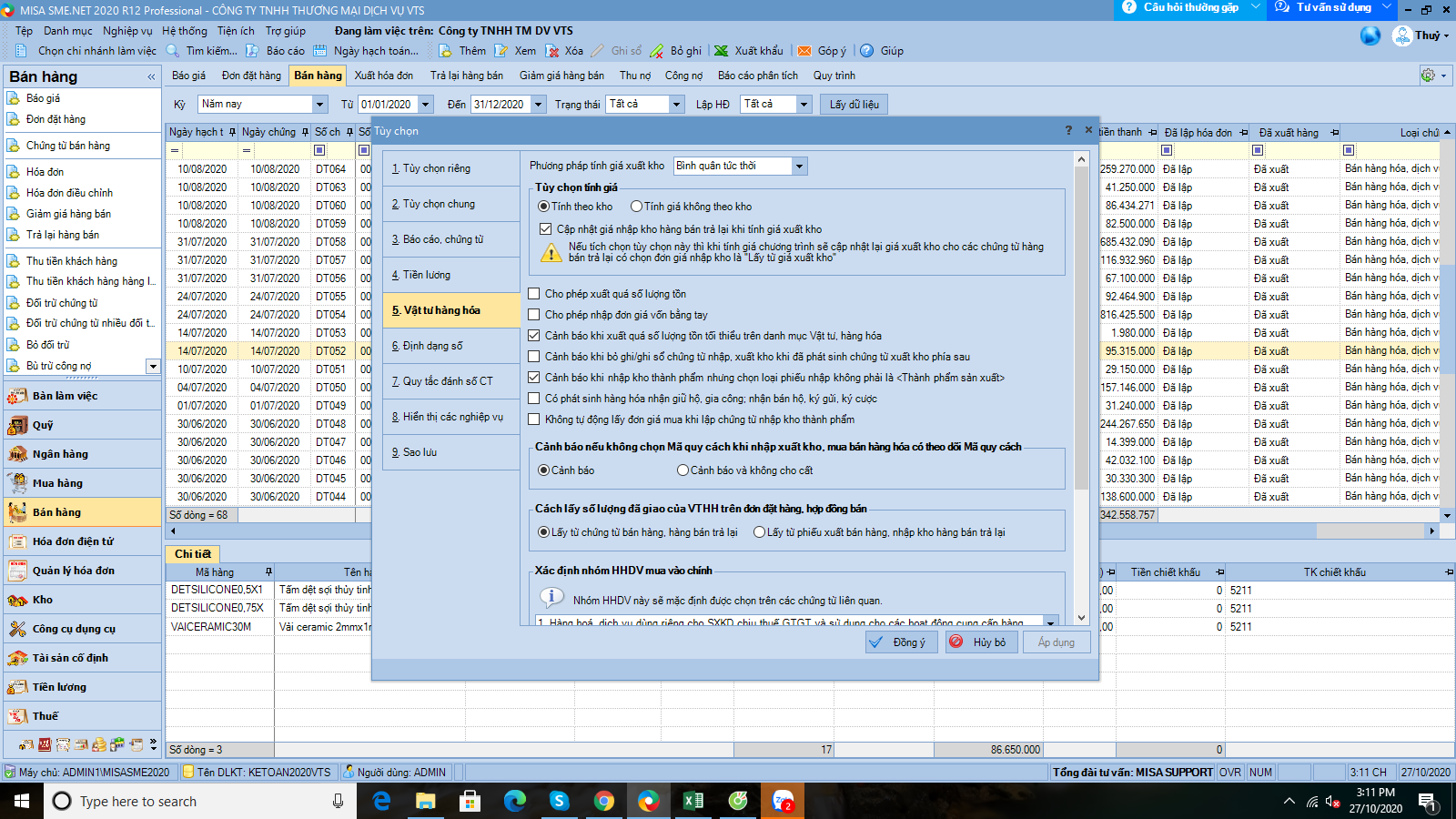Toggle Cảnh báo khi xuất quá số lượng tồn tối thiểu
Screen dimensions: 1456x819
(x=534, y=336)
